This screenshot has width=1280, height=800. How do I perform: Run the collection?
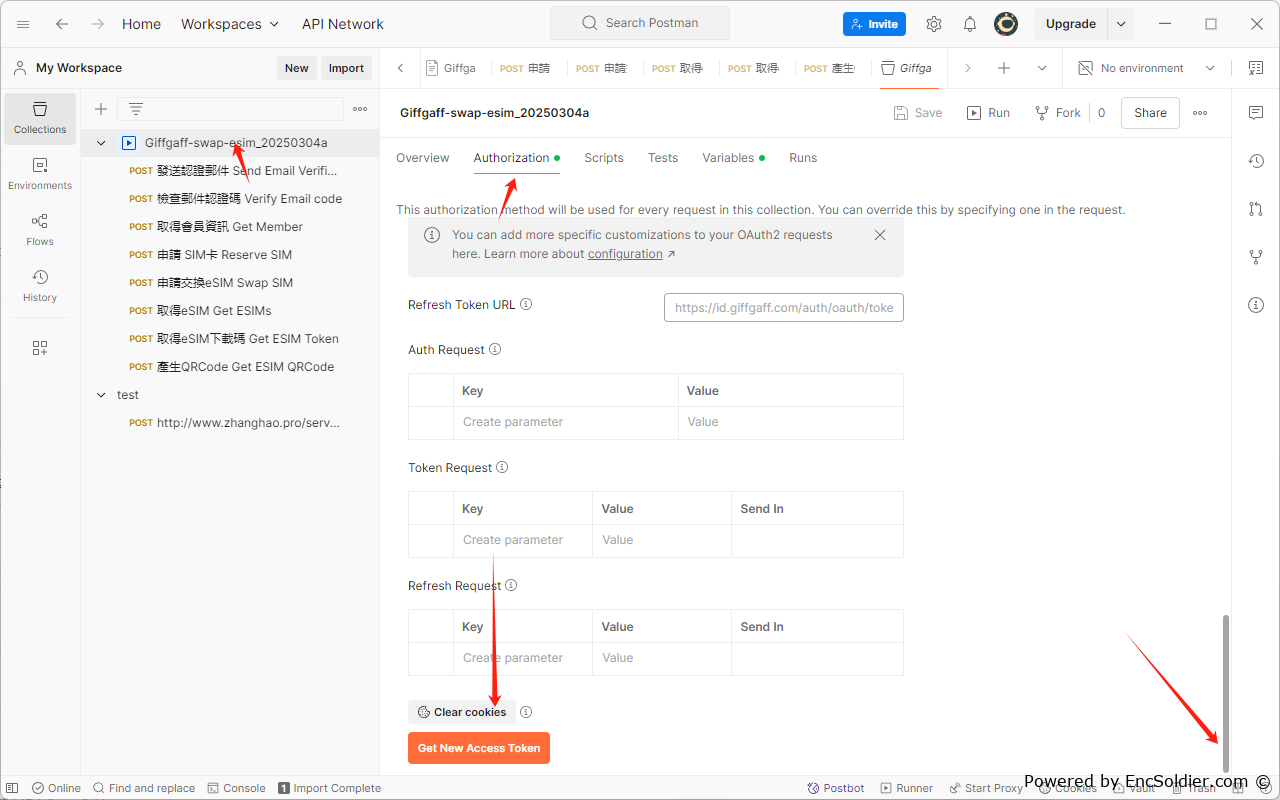tap(988, 113)
